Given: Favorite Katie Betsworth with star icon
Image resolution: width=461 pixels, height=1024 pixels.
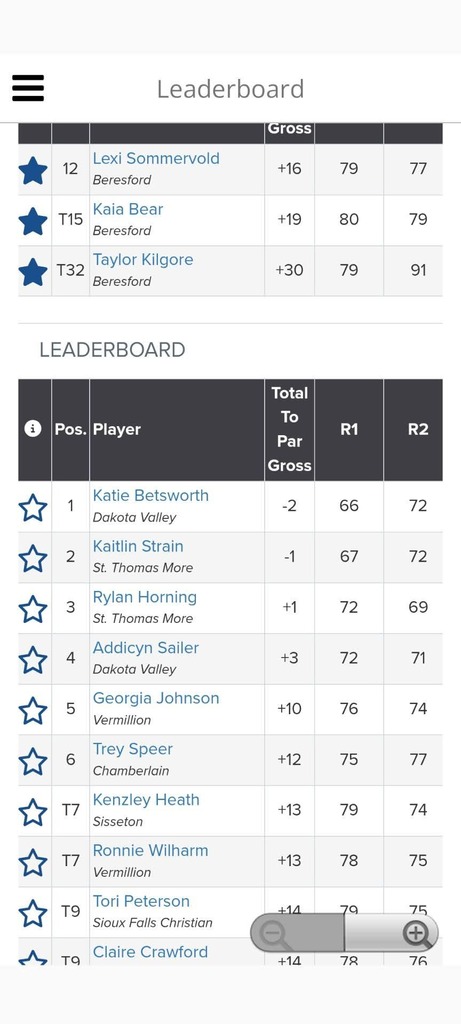Looking at the screenshot, I should pyautogui.click(x=33, y=507).
